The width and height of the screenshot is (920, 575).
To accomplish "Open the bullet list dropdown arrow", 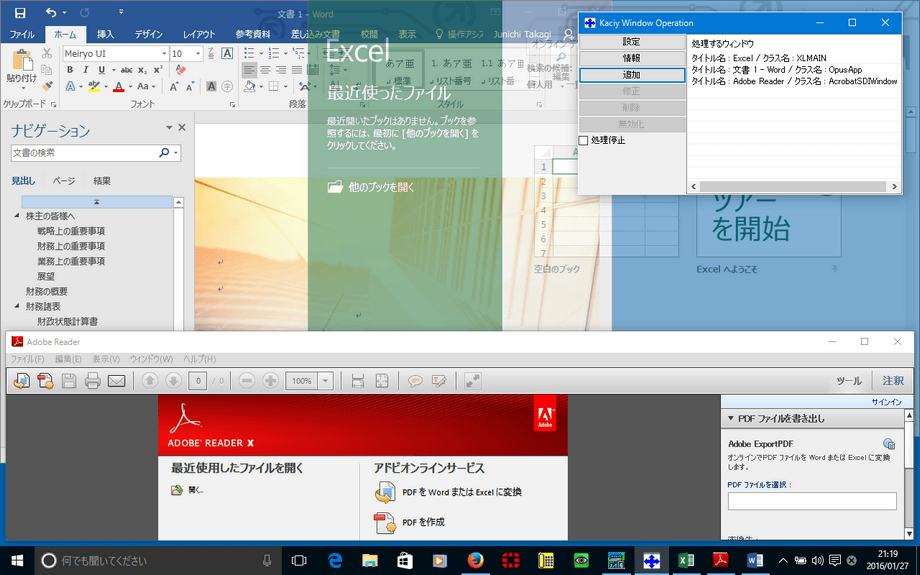I will [261, 53].
